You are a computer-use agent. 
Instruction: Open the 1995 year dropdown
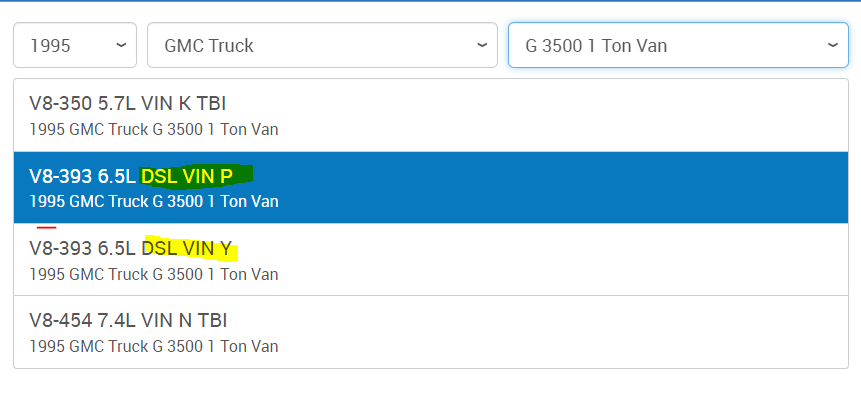click(75, 45)
